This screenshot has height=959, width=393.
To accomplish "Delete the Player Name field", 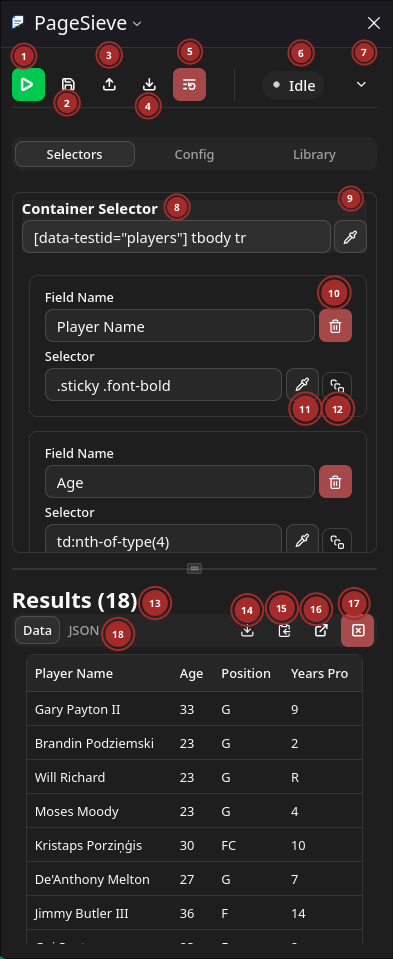I will pyautogui.click(x=335, y=325).
